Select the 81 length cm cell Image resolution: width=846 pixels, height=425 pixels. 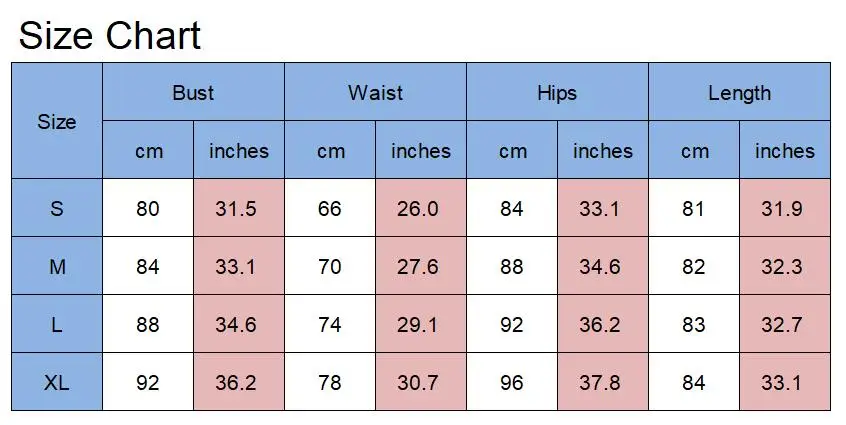[x=694, y=208]
